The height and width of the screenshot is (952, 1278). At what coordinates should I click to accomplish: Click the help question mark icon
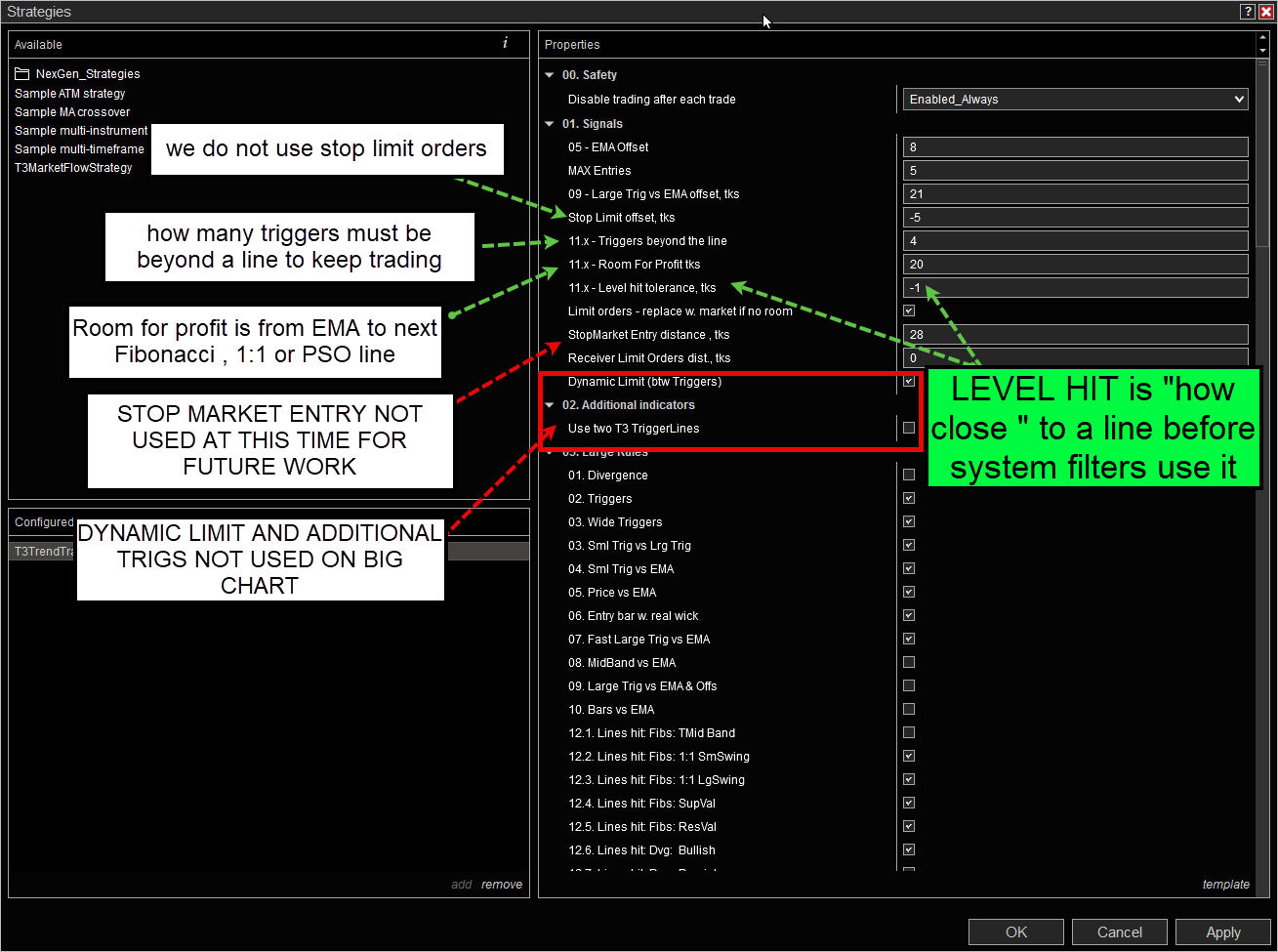click(1248, 12)
